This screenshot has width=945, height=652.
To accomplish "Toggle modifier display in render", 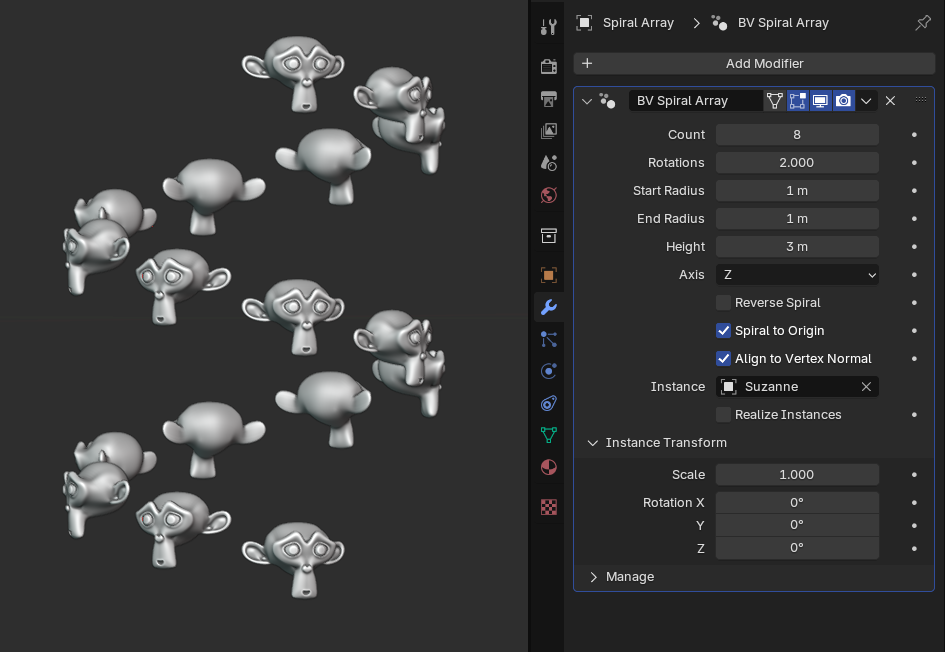I will click(x=844, y=101).
